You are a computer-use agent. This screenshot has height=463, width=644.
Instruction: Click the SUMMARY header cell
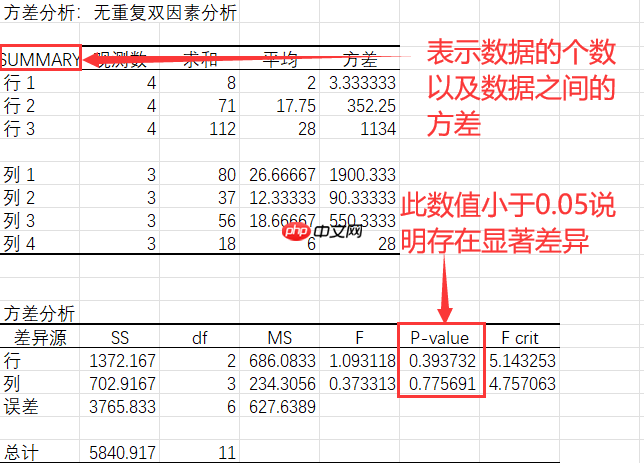pos(41,58)
